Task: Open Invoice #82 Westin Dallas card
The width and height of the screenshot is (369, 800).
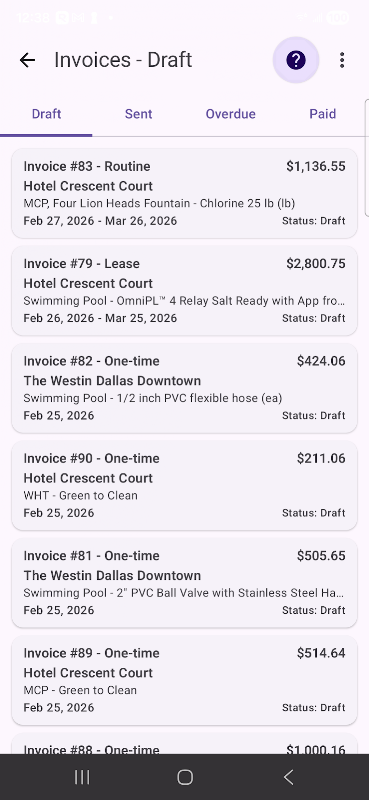Action: click(x=184, y=388)
